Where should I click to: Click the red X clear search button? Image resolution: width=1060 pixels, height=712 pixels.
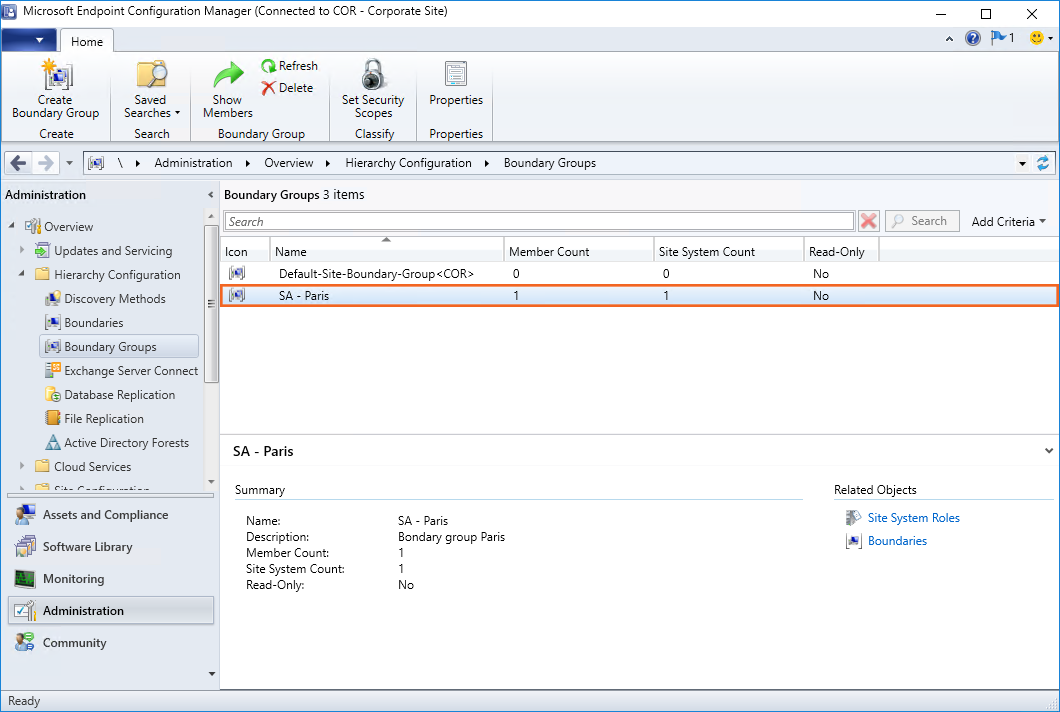pos(869,221)
